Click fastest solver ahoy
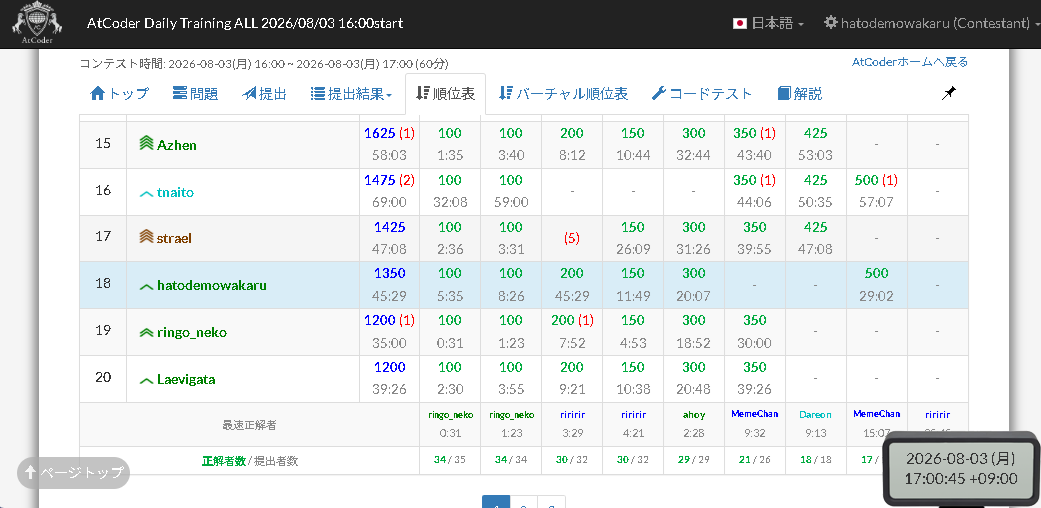 [694, 414]
